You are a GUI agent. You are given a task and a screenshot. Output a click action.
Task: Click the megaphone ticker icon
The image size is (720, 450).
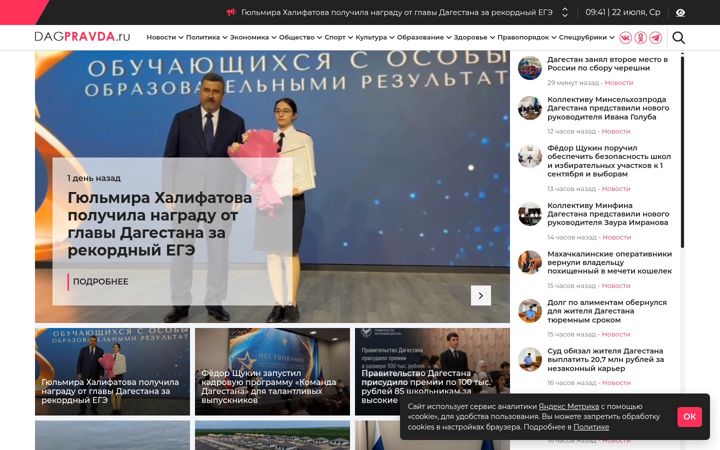pos(231,12)
